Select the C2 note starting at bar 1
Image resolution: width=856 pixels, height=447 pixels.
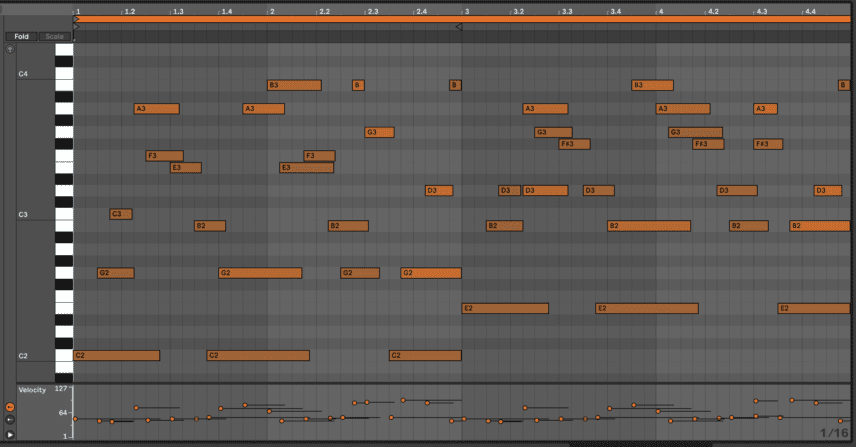[x=117, y=355]
